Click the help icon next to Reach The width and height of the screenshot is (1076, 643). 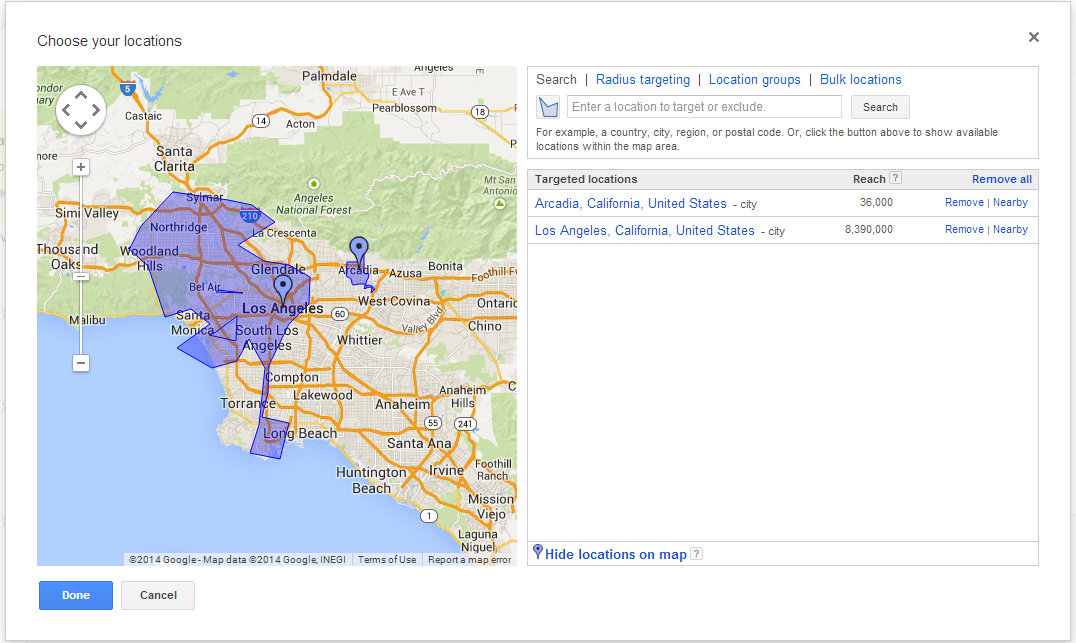(895, 179)
